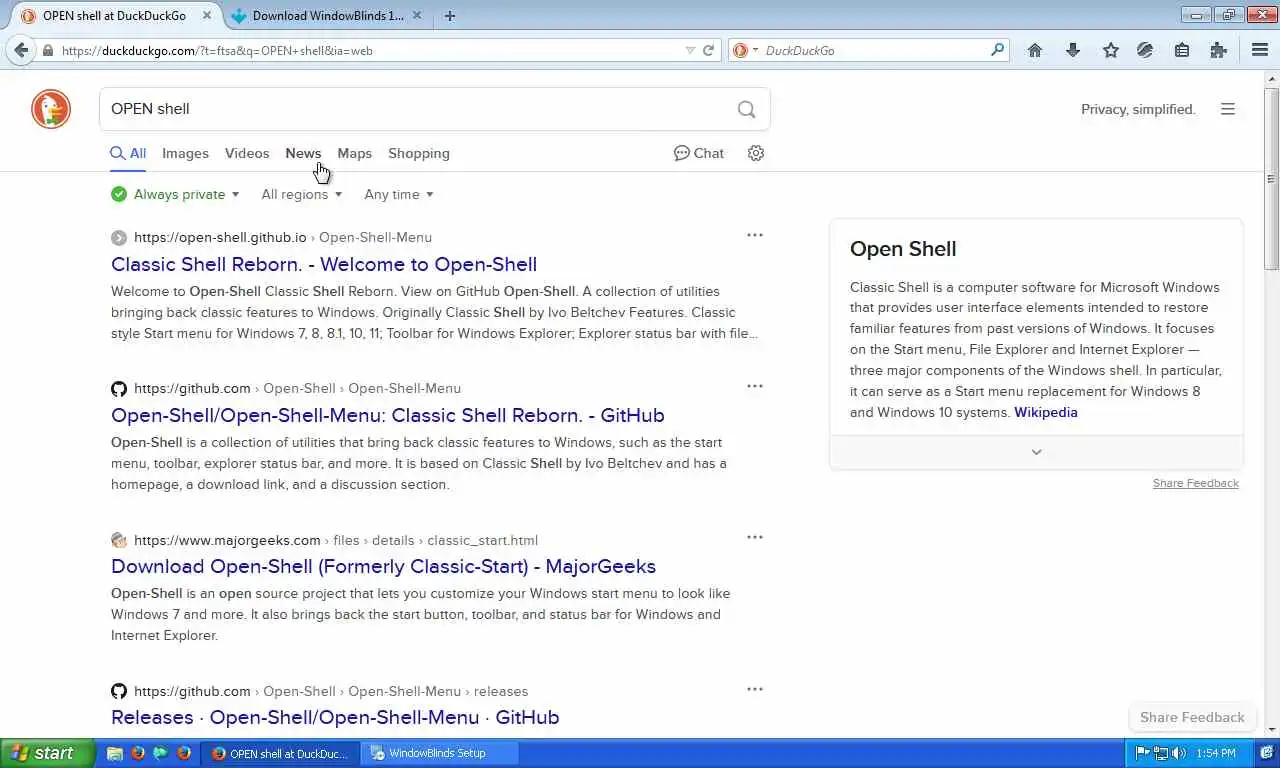
Task: Open the Downloads arrow icon
Action: click(x=1073, y=50)
